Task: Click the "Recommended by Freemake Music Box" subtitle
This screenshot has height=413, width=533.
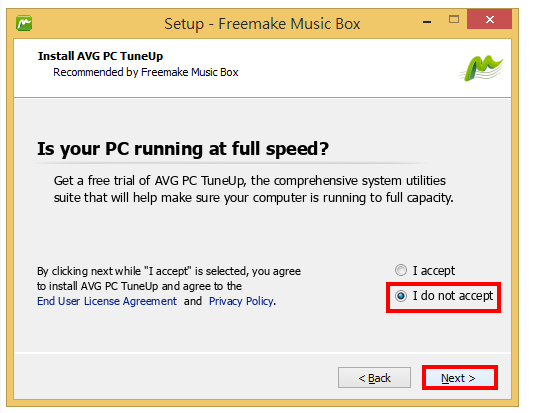Action: point(146,72)
